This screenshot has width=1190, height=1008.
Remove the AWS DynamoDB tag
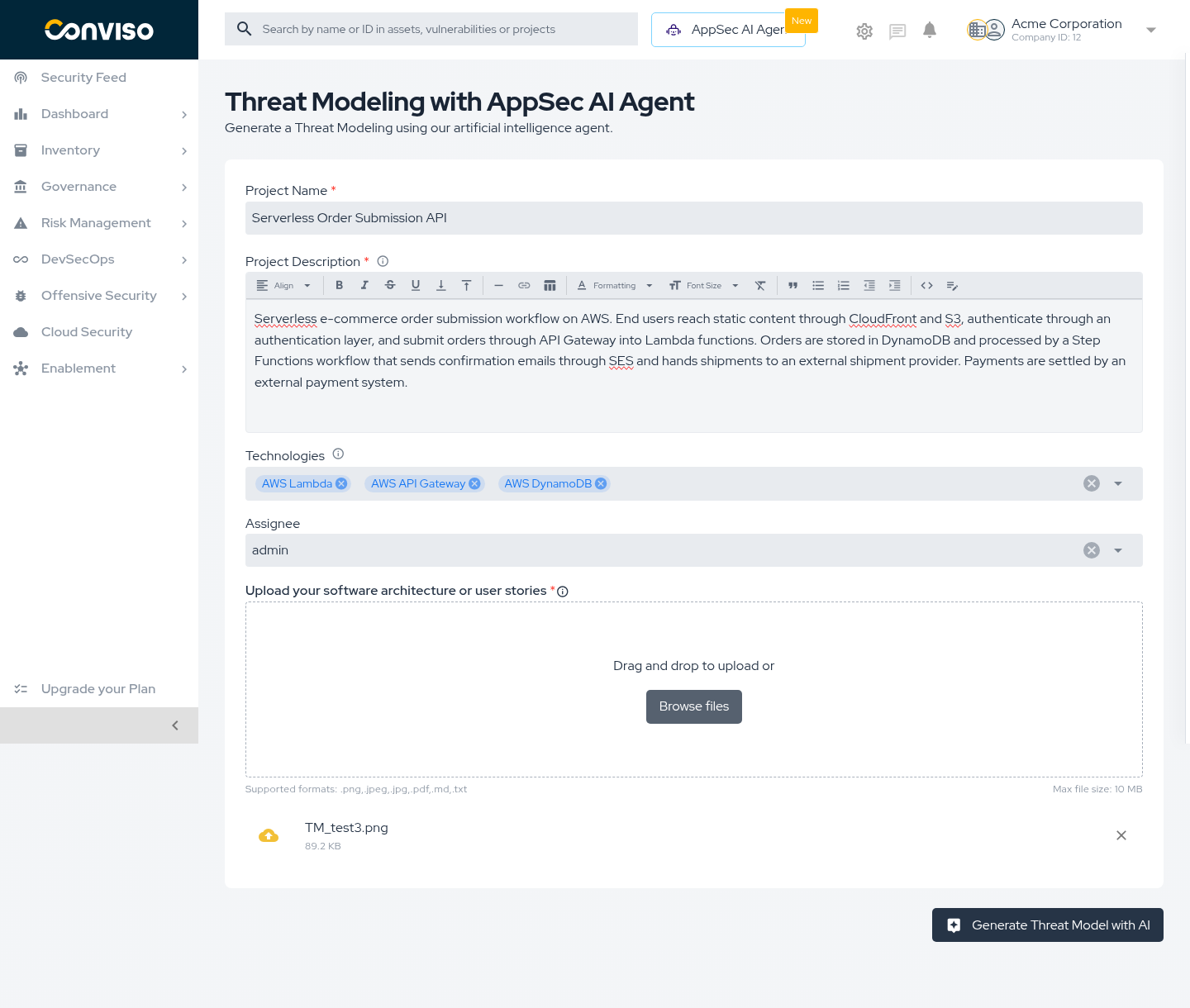(601, 484)
